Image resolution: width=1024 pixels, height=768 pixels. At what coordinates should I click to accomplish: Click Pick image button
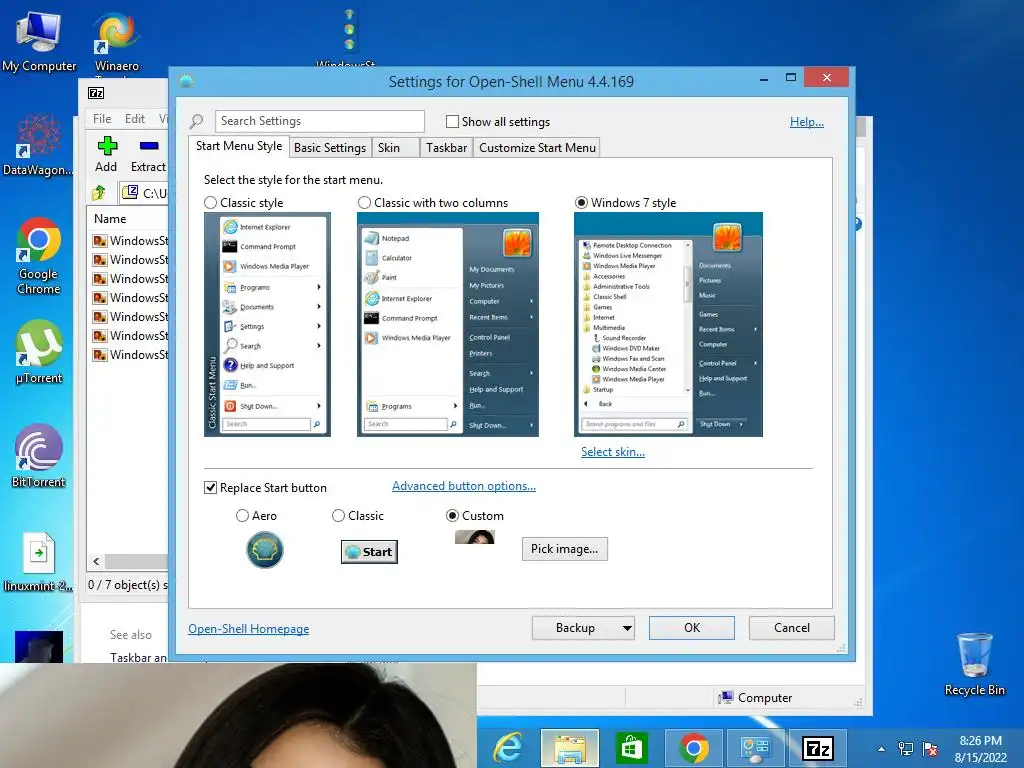564,549
